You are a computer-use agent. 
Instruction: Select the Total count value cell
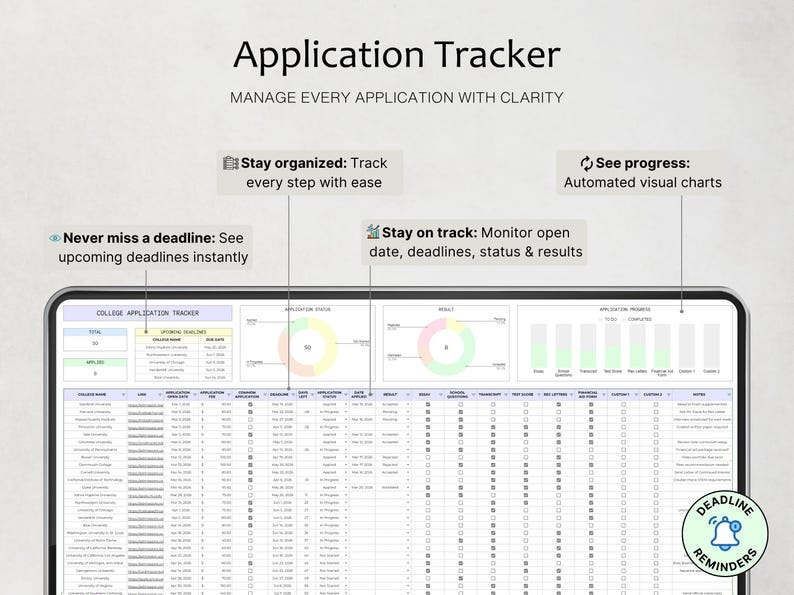click(95, 343)
